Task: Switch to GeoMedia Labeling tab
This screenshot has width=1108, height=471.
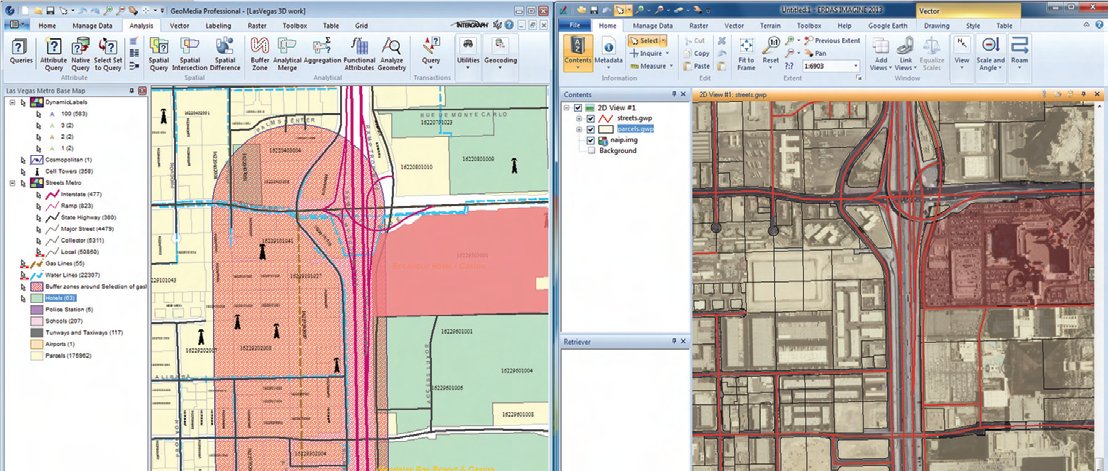Action: (x=218, y=25)
